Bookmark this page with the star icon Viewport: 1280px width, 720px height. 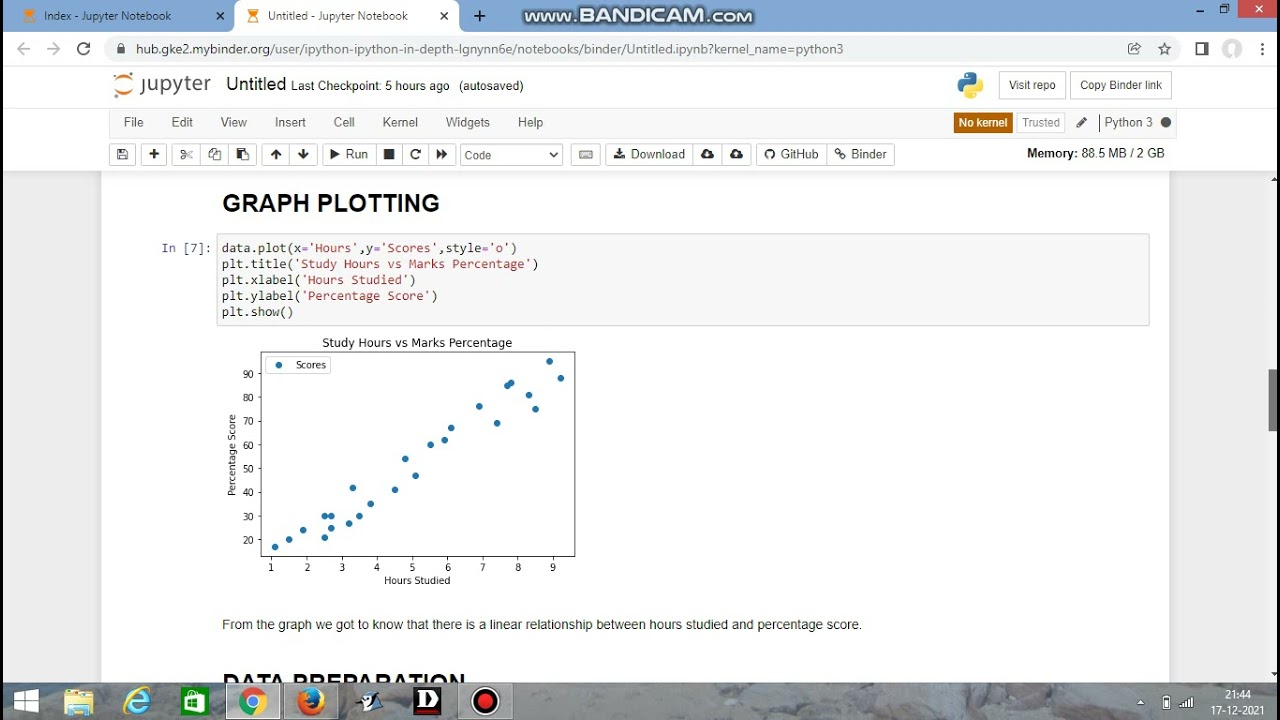click(1164, 48)
